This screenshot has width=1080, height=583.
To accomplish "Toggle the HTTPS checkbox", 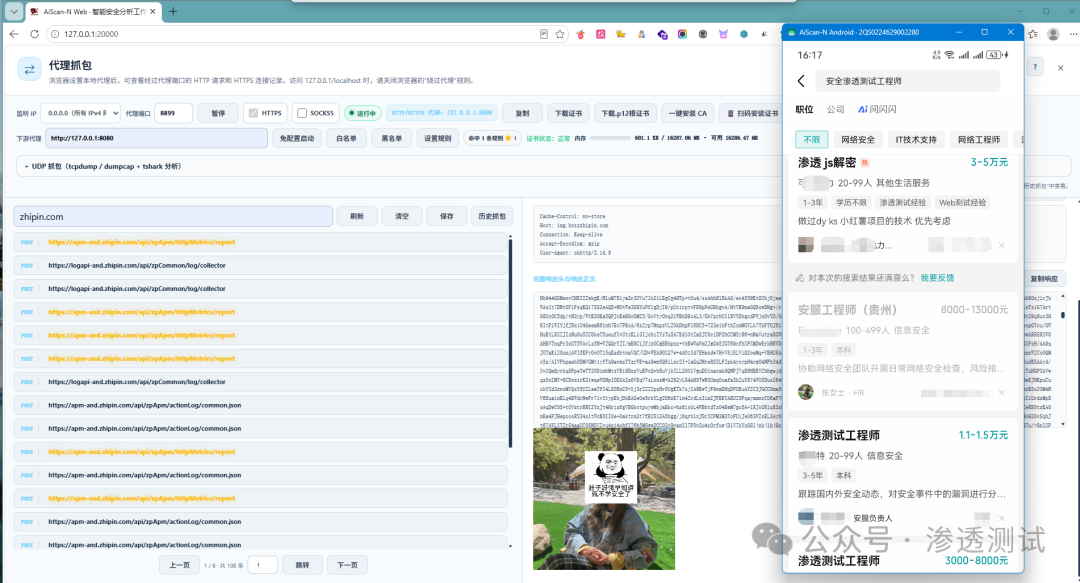I will click(x=253, y=113).
